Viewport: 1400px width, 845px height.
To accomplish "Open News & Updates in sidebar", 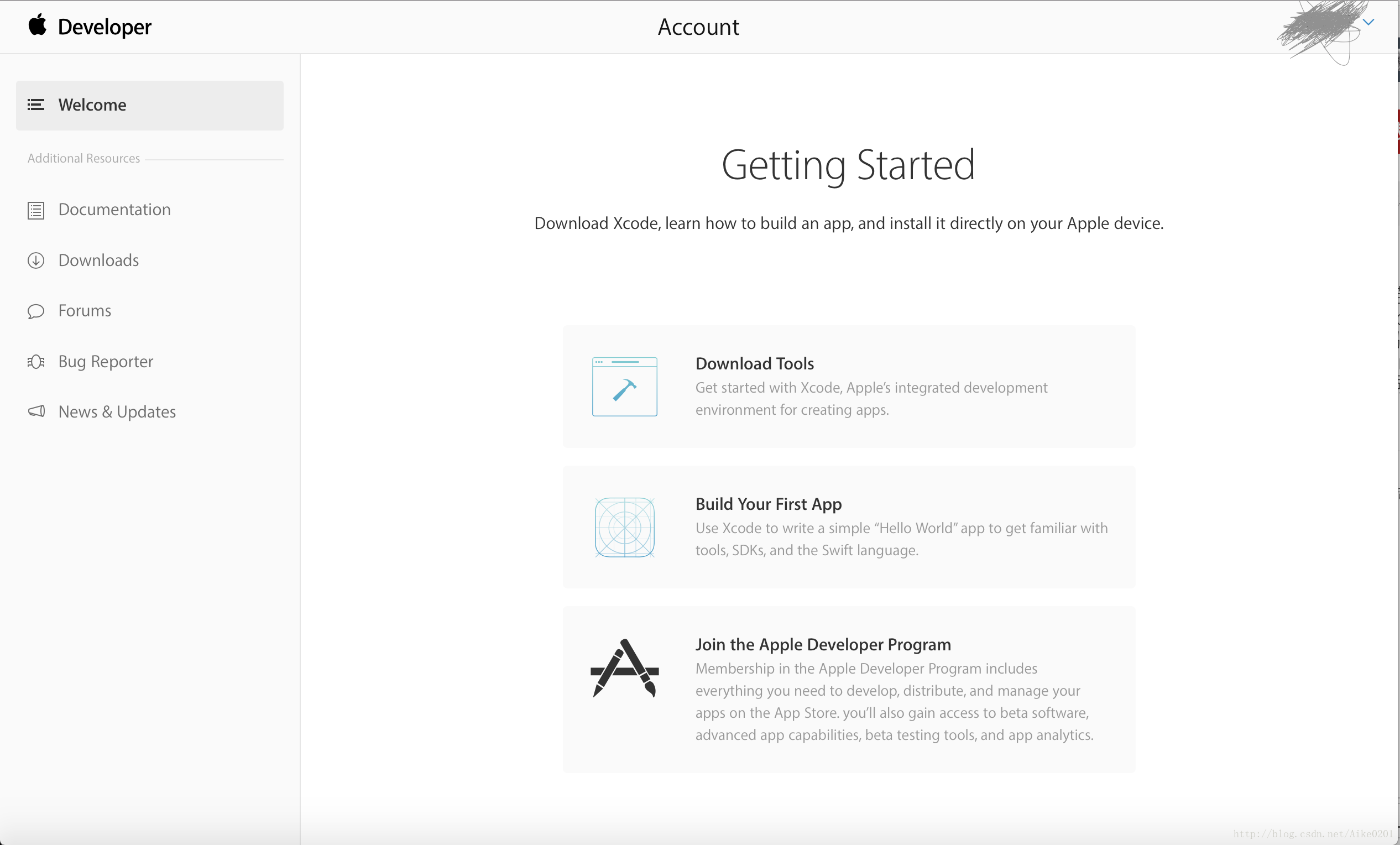I will click(x=117, y=411).
